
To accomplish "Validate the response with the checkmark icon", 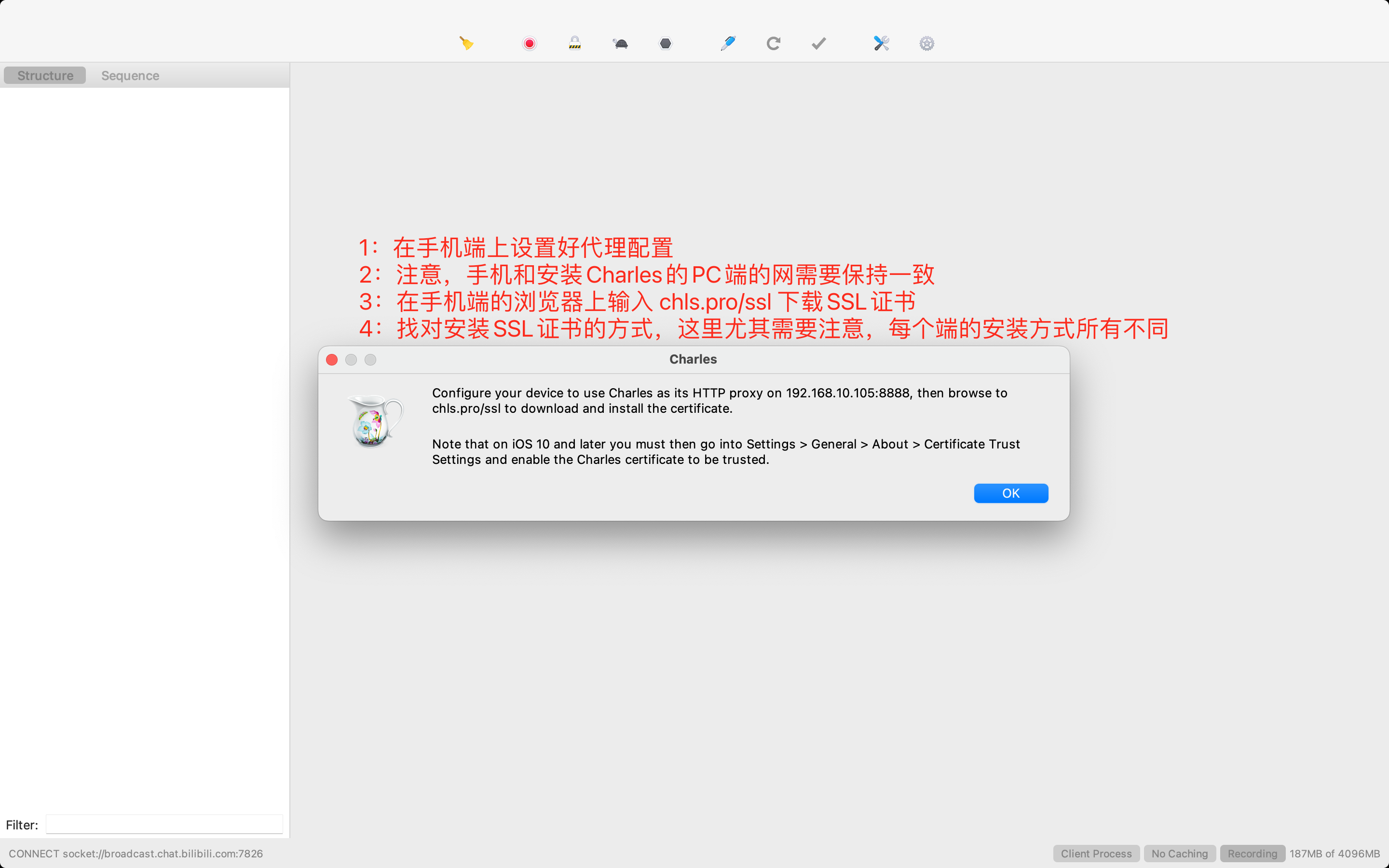I will click(819, 43).
